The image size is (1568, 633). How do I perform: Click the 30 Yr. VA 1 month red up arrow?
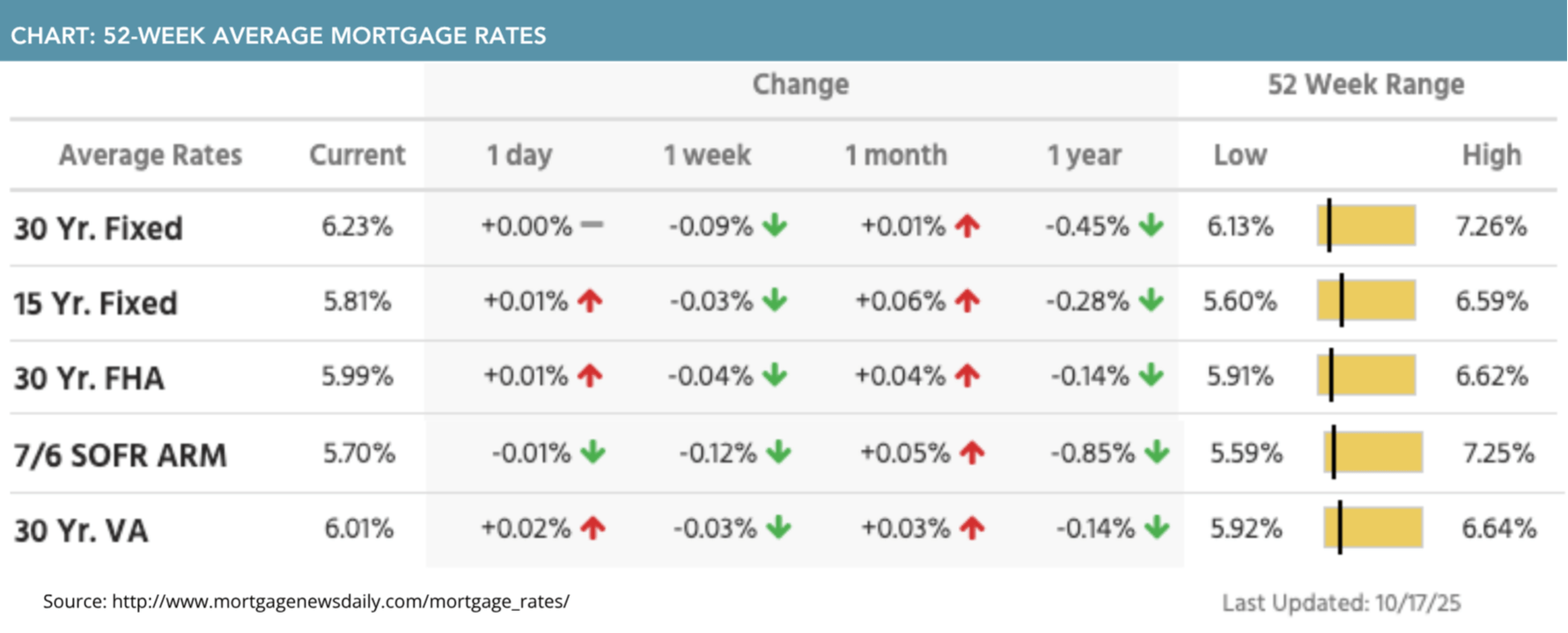tap(972, 528)
